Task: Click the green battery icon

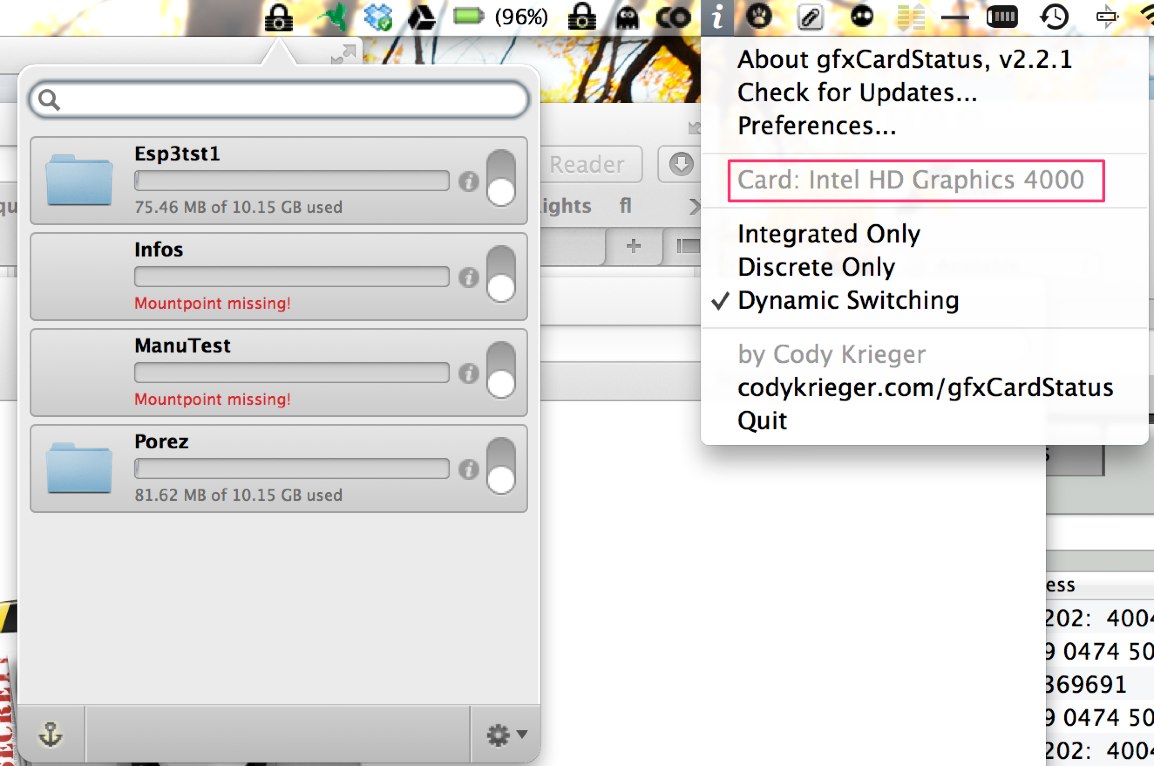Action: (x=468, y=15)
